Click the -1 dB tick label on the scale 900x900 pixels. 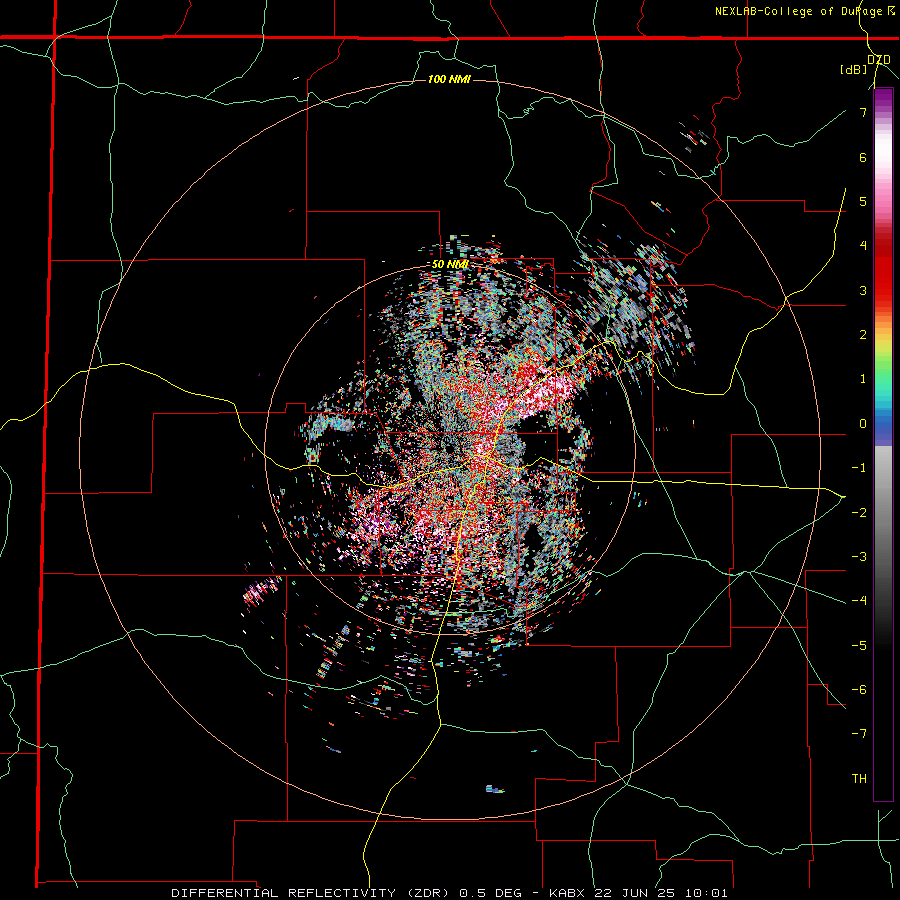tap(859, 468)
